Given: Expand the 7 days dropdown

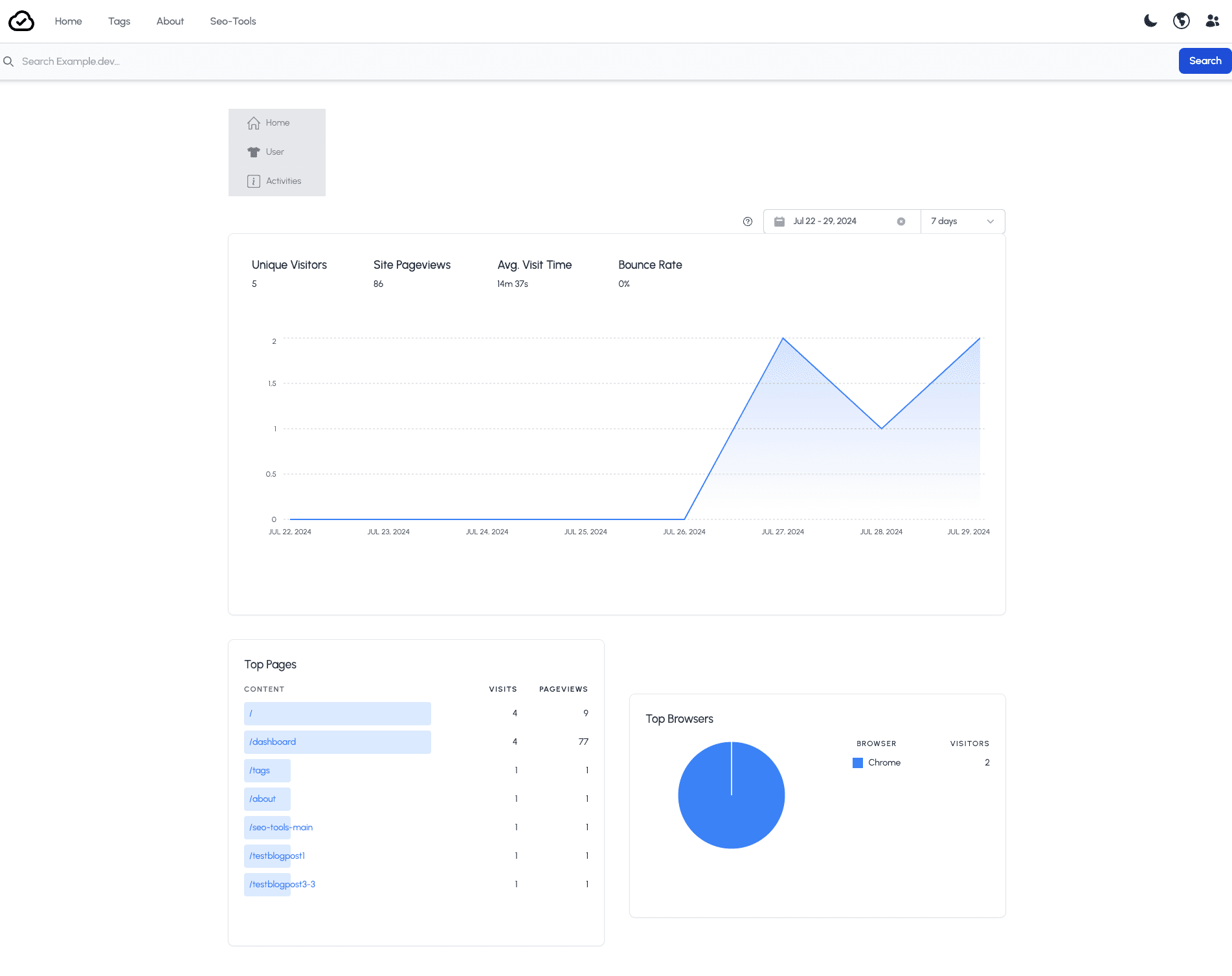Looking at the screenshot, I should 963,221.
